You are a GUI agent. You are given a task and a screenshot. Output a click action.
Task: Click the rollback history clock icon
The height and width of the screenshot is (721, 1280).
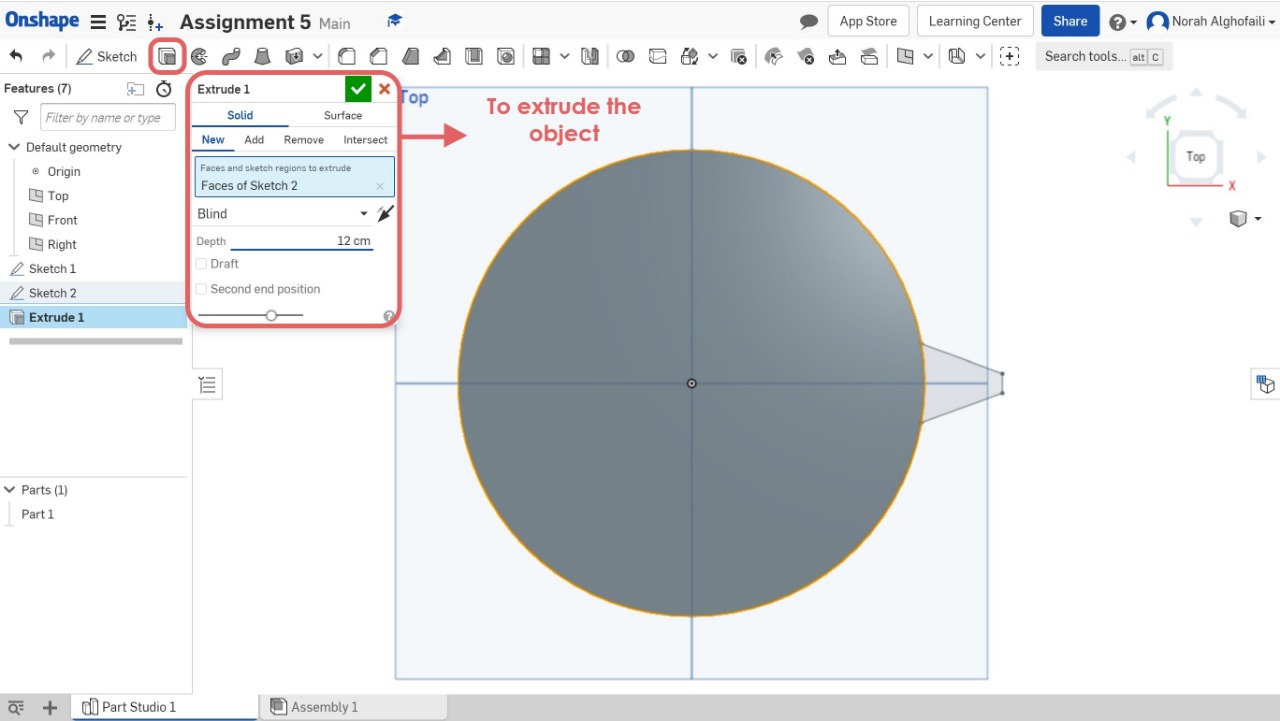(x=164, y=89)
